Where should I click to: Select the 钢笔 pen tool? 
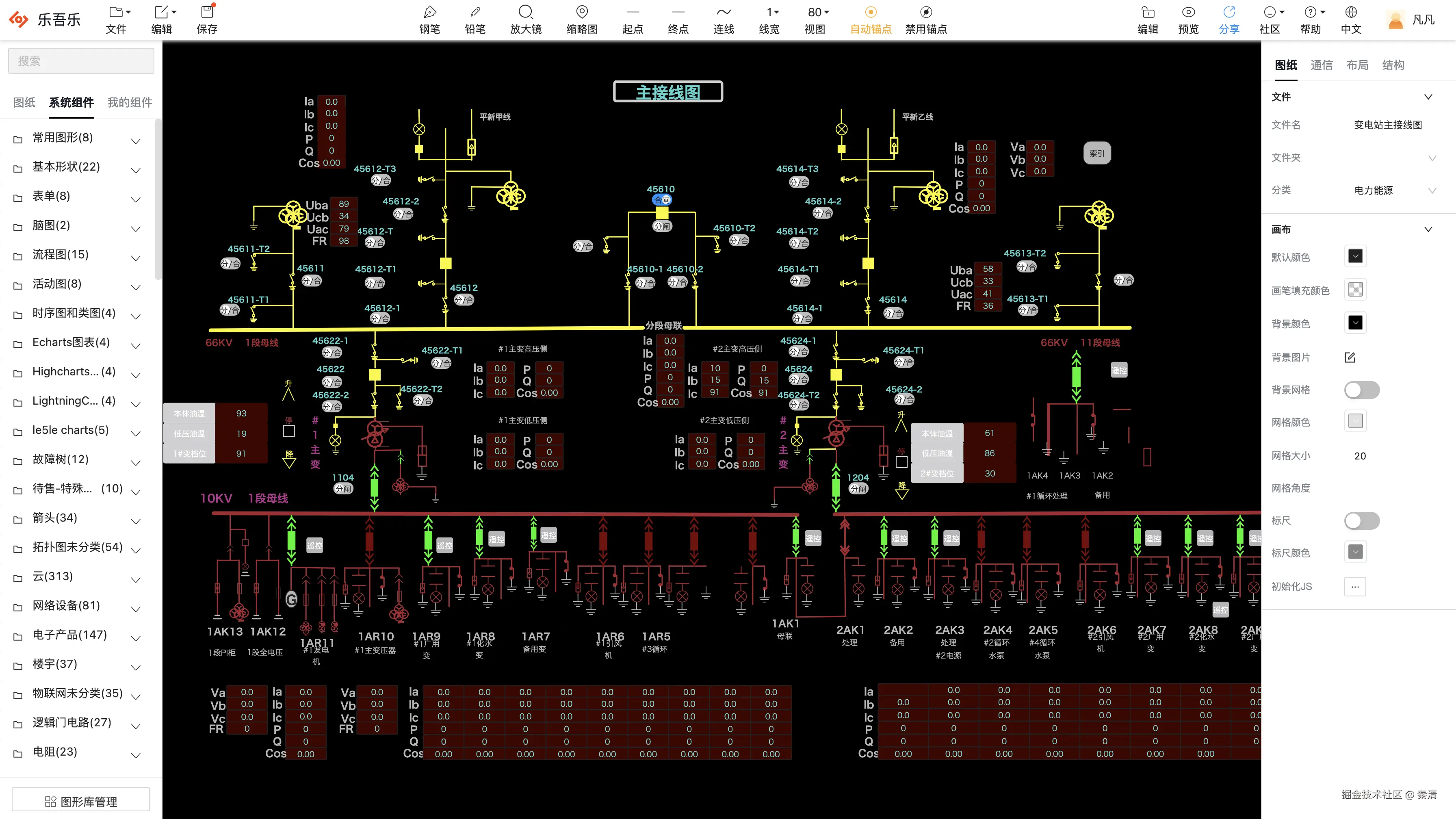(x=429, y=13)
